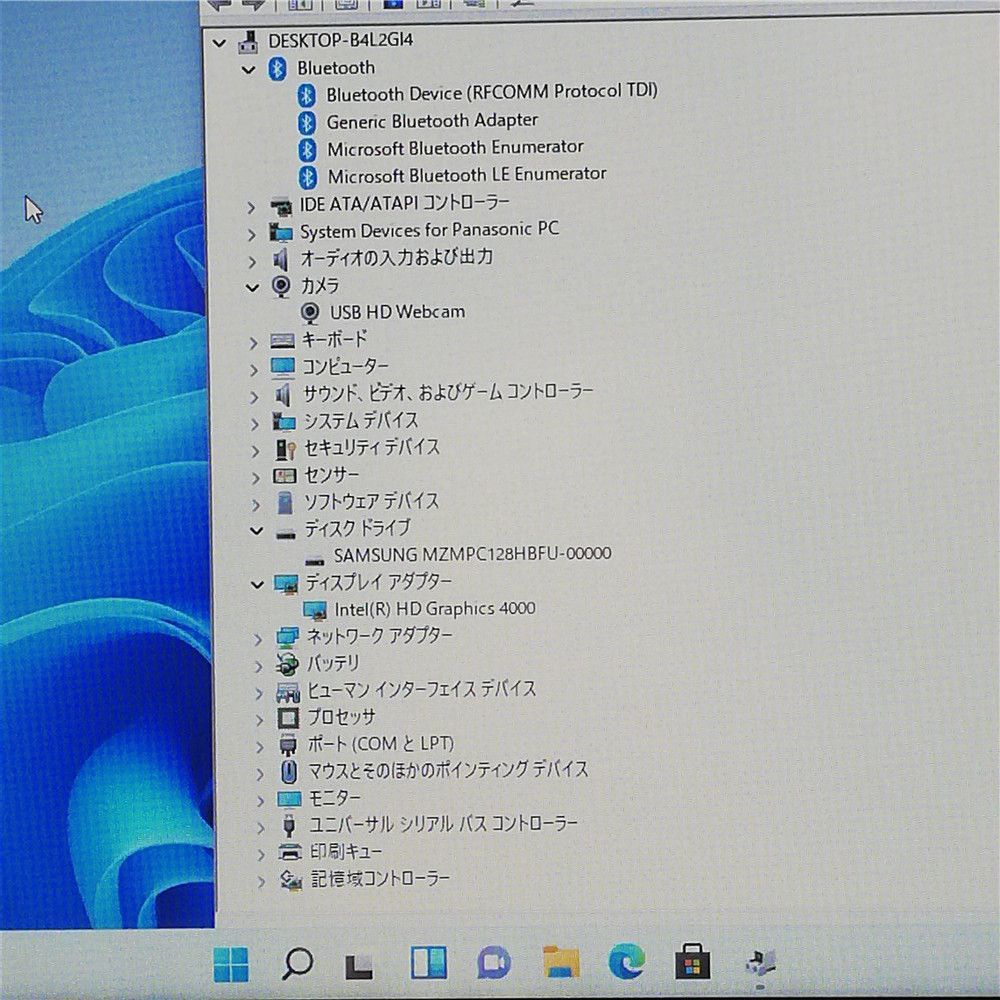Click the ソフトウェア デバイス icon
Viewport: 1000px width, 1000px height.
pyautogui.click(x=285, y=503)
